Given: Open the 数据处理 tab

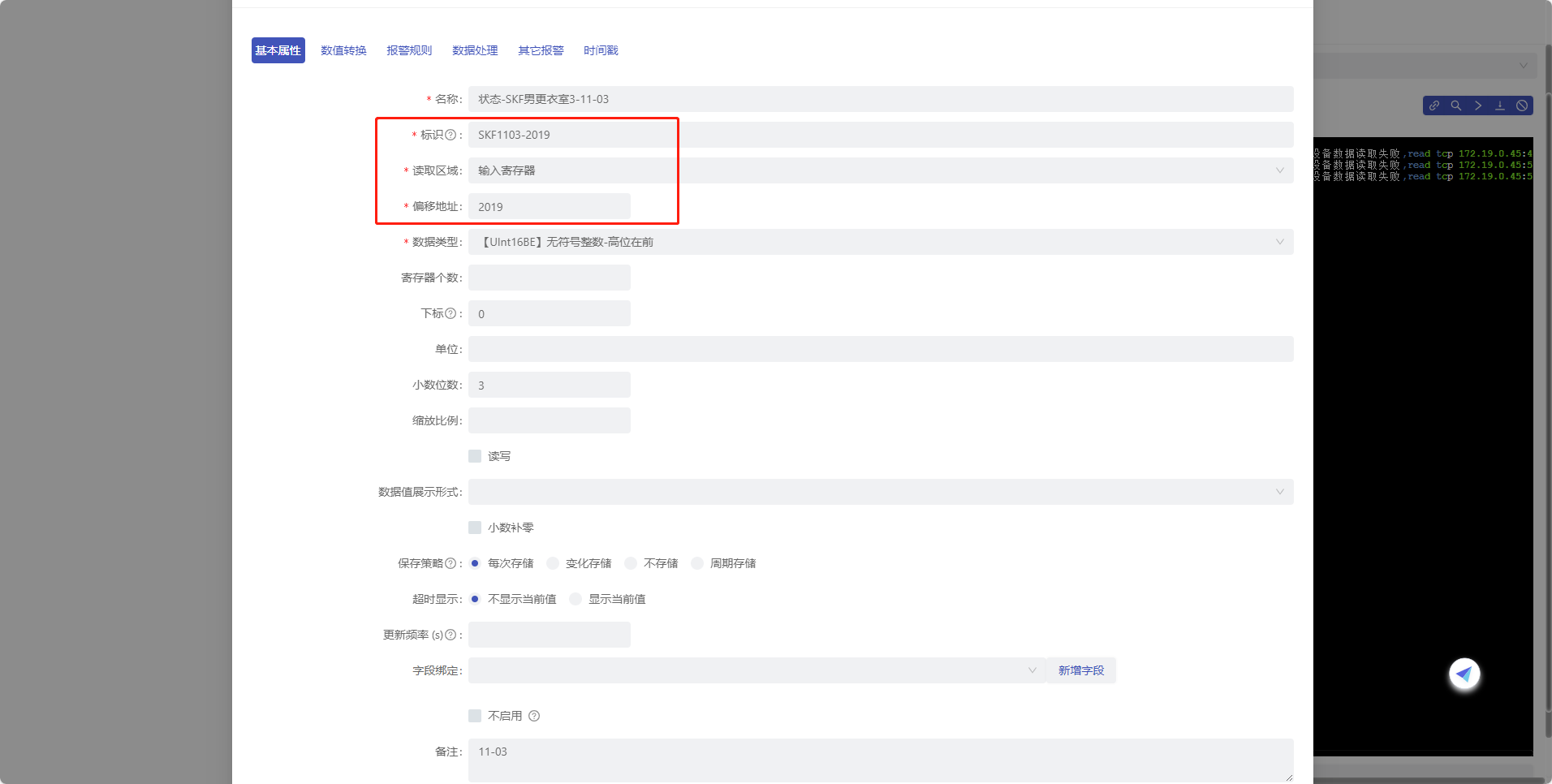Looking at the screenshot, I should tap(475, 50).
